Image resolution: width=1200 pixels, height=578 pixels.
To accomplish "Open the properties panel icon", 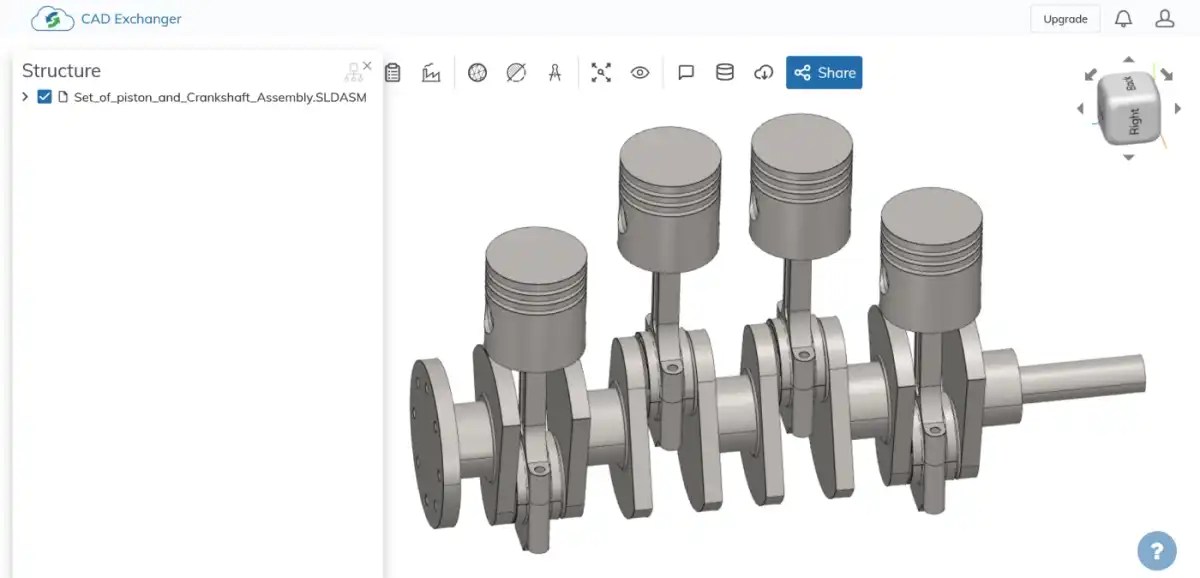I will [x=393, y=72].
